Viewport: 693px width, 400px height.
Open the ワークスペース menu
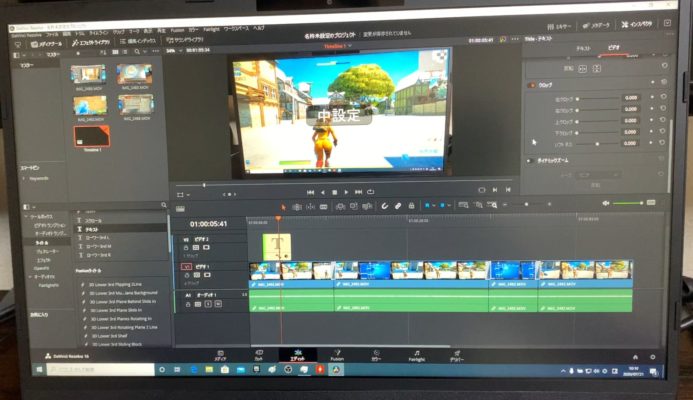236,29
